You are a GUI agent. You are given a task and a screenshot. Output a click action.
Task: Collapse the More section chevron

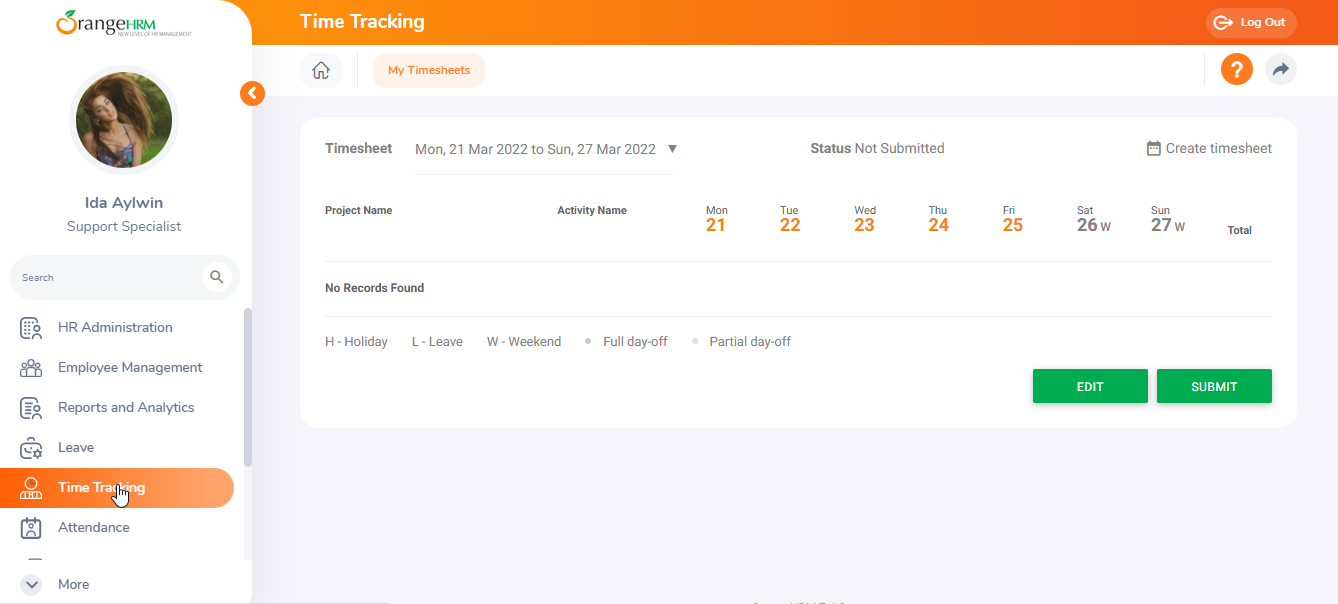tap(30, 584)
